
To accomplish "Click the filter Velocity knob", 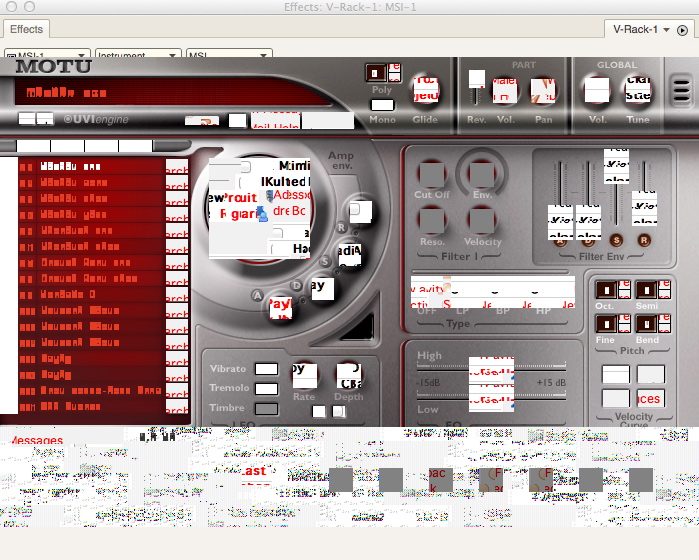I will pos(482,220).
